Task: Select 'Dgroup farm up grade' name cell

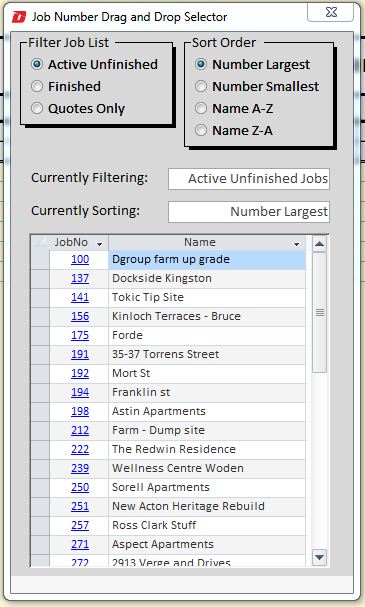Action: (207, 259)
